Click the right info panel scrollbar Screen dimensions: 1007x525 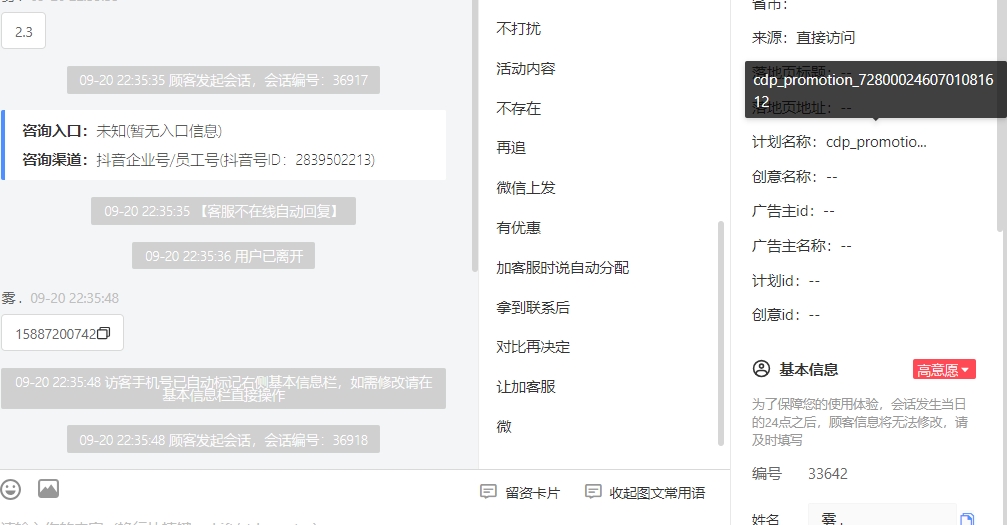(1001, 116)
